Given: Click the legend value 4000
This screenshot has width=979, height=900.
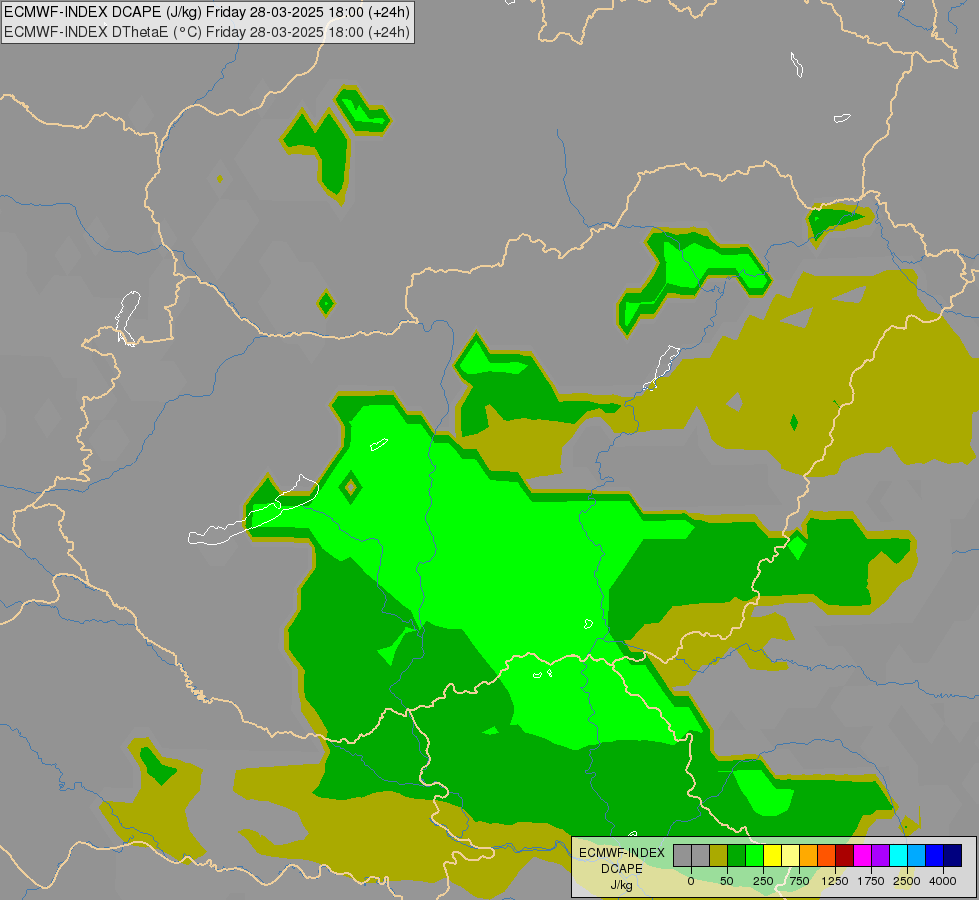Looking at the screenshot, I should [943, 881].
